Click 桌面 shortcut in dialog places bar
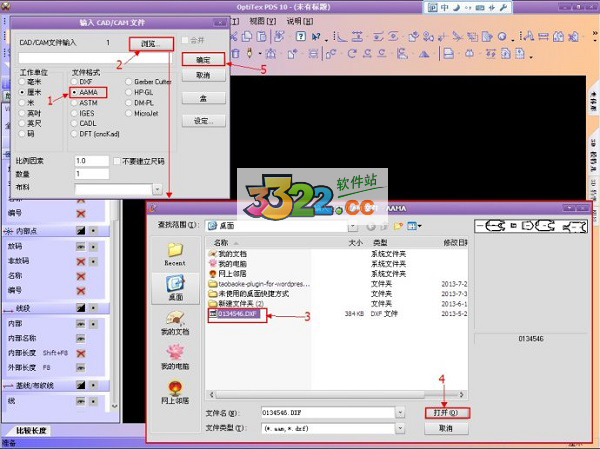 [x=176, y=288]
